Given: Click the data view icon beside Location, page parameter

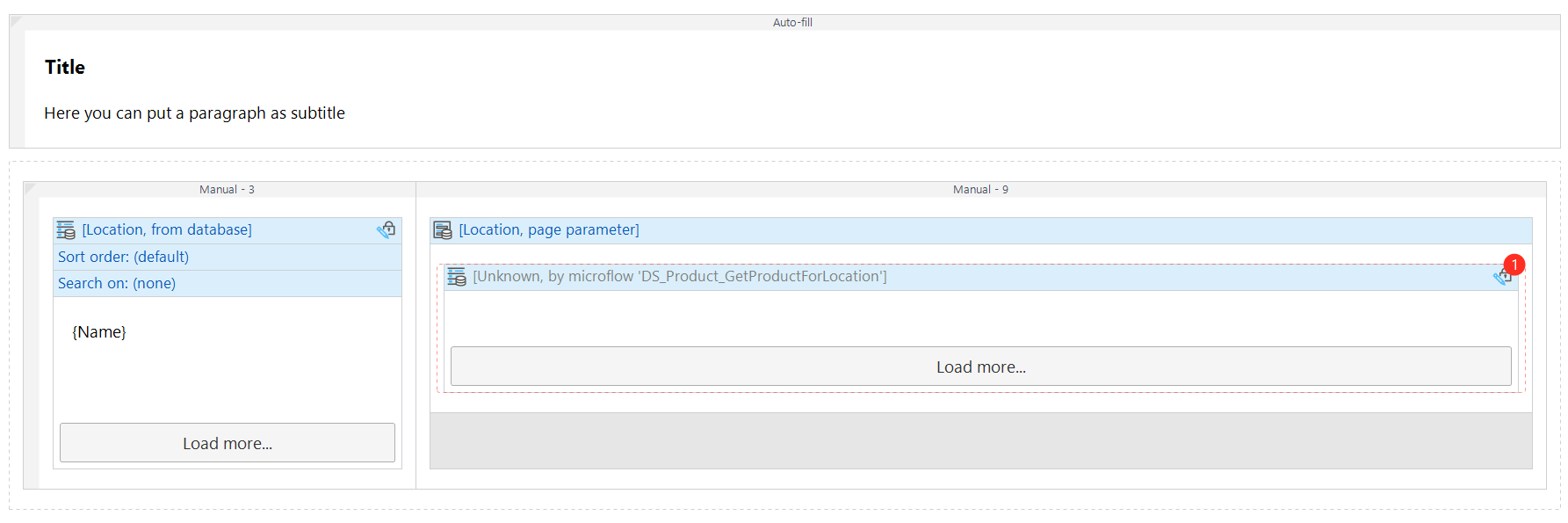Looking at the screenshot, I should tap(443, 230).
